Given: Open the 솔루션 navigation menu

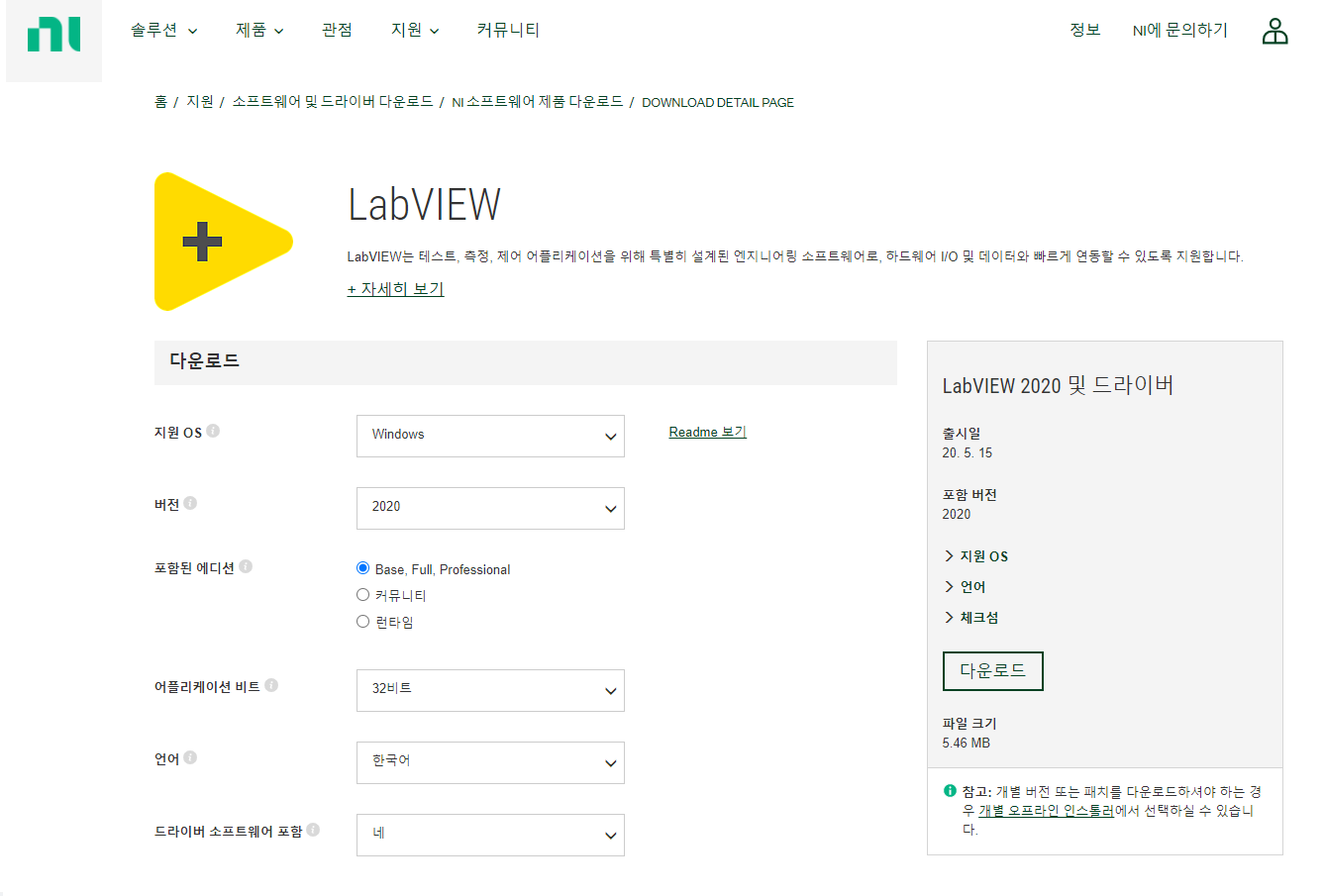Looking at the screenshot, I should (x=163, y=31).
